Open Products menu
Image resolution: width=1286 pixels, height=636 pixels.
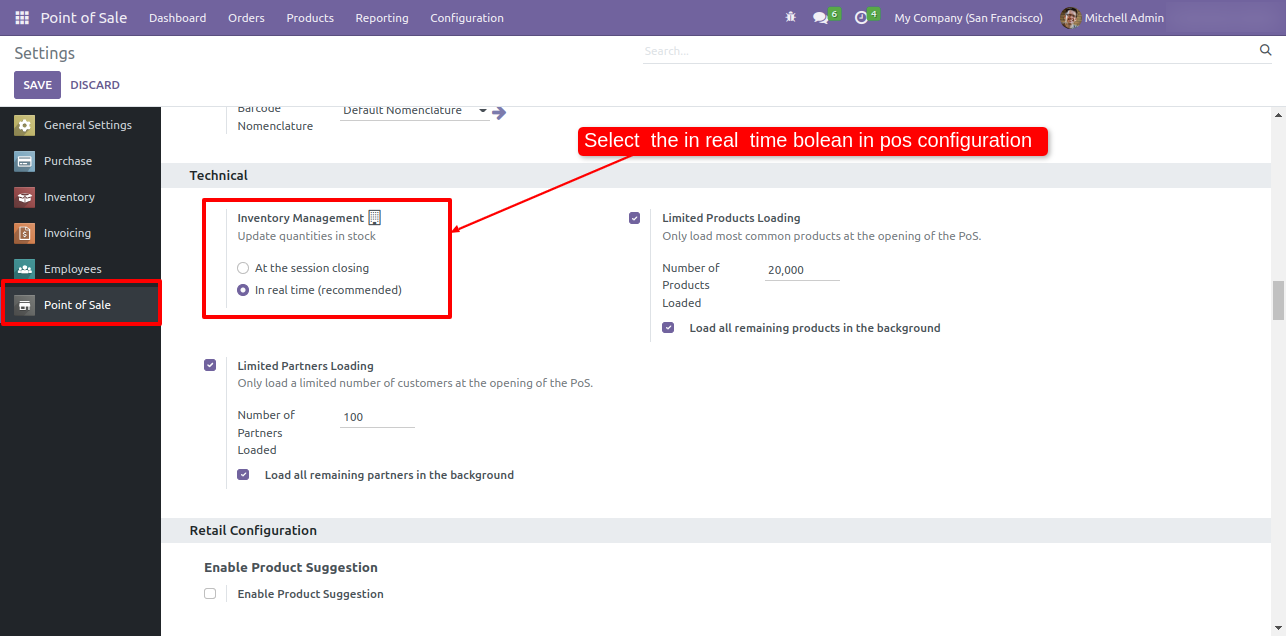click(310, 18)
